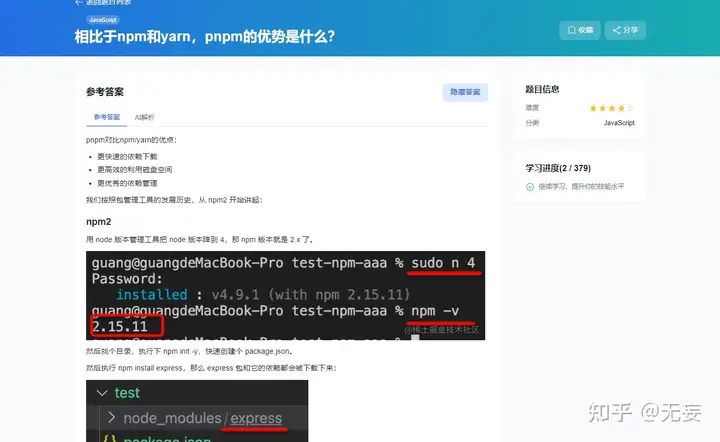Hide the answer with the 隐藏答案 button
This screenshot has width=720, height=442.
coord(465,92)
